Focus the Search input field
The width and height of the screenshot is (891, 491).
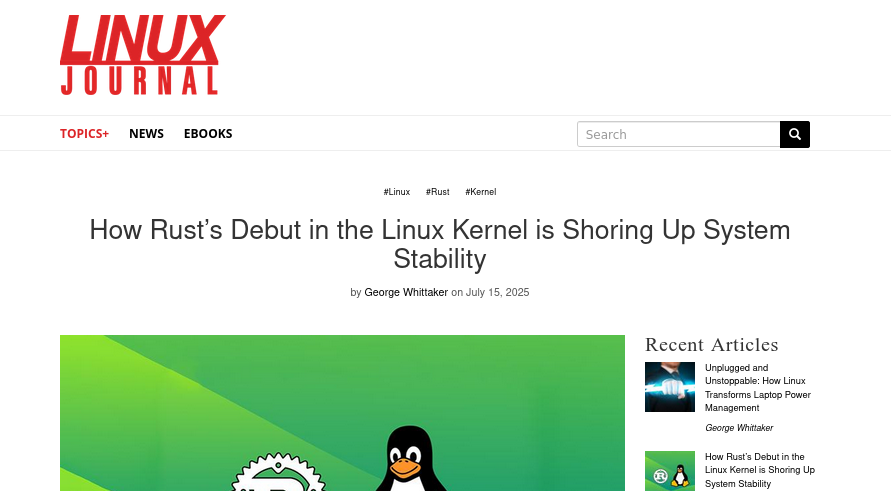(678, 134)
